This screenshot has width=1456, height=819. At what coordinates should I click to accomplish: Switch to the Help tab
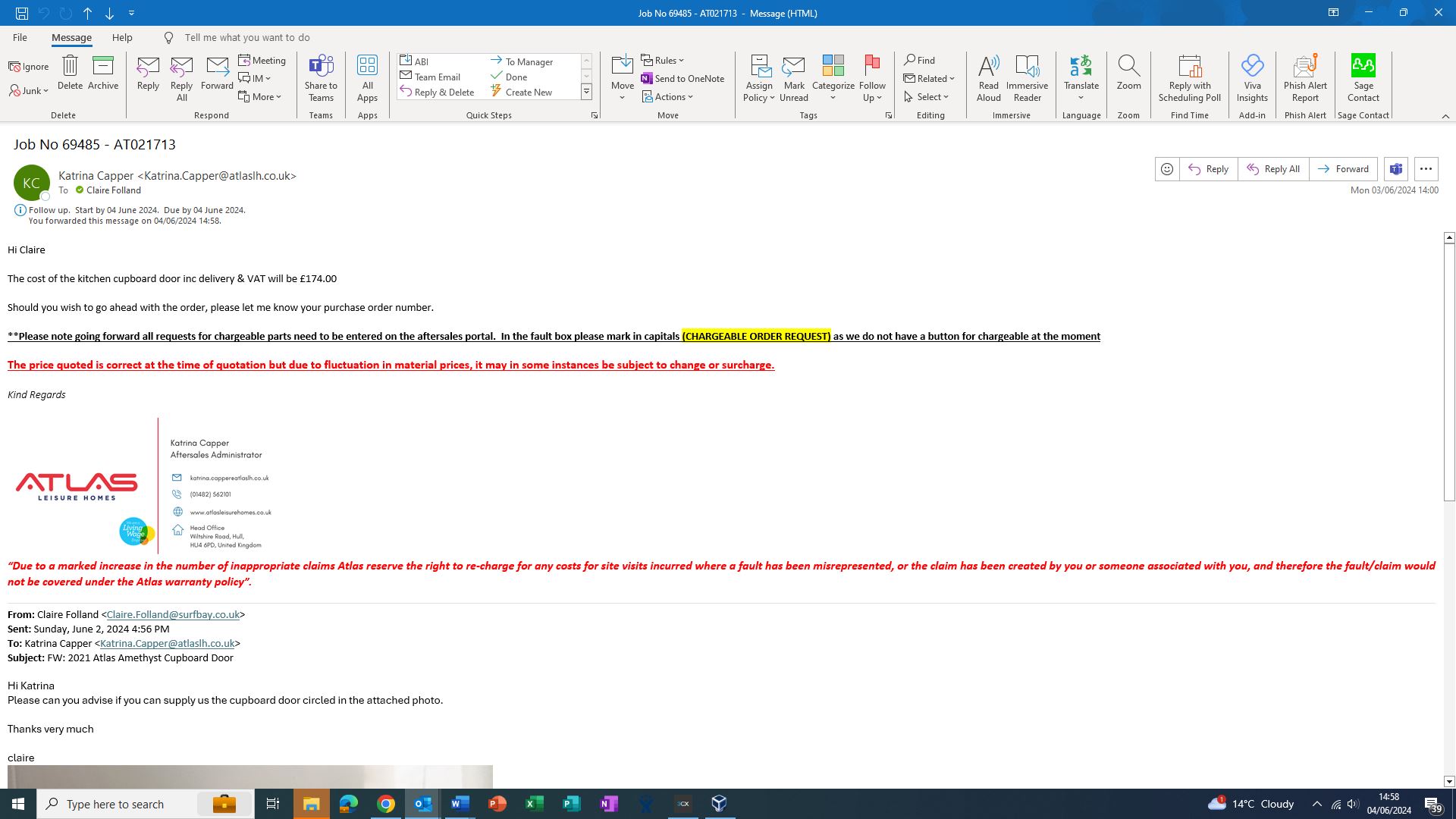pyautogui.click(x=122, y=37)
